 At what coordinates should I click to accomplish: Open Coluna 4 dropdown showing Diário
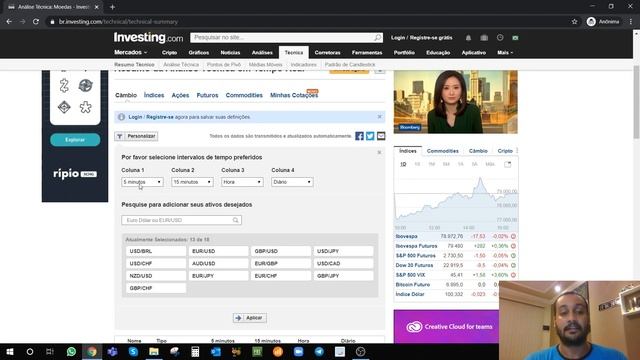point(292,182)
